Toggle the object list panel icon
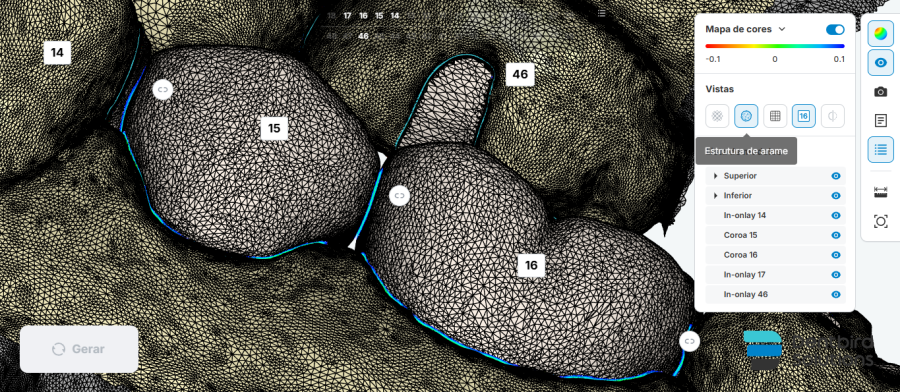900x392 pixels. pyautogui.click(x=880, y=149)
